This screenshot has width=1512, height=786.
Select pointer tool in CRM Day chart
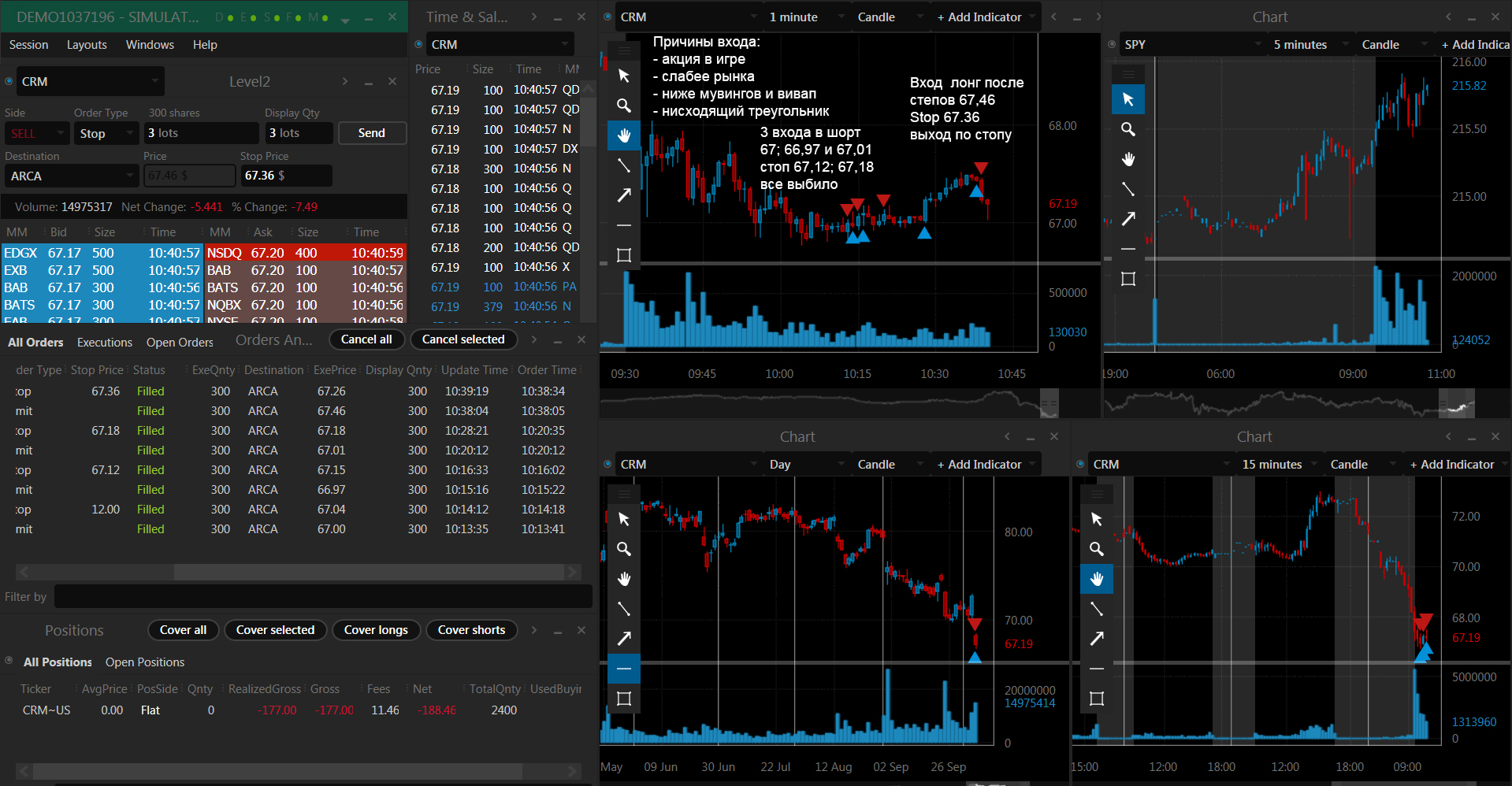point(624,519)
